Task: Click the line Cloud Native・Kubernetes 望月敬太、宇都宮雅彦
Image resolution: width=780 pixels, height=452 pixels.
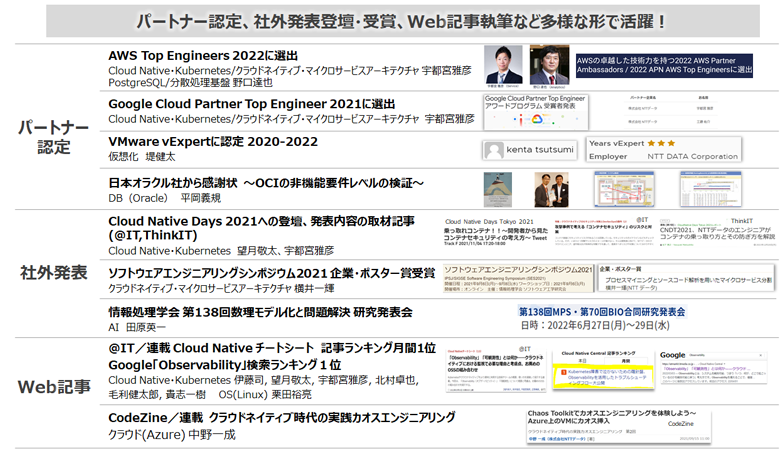Action: pos(221,251)
